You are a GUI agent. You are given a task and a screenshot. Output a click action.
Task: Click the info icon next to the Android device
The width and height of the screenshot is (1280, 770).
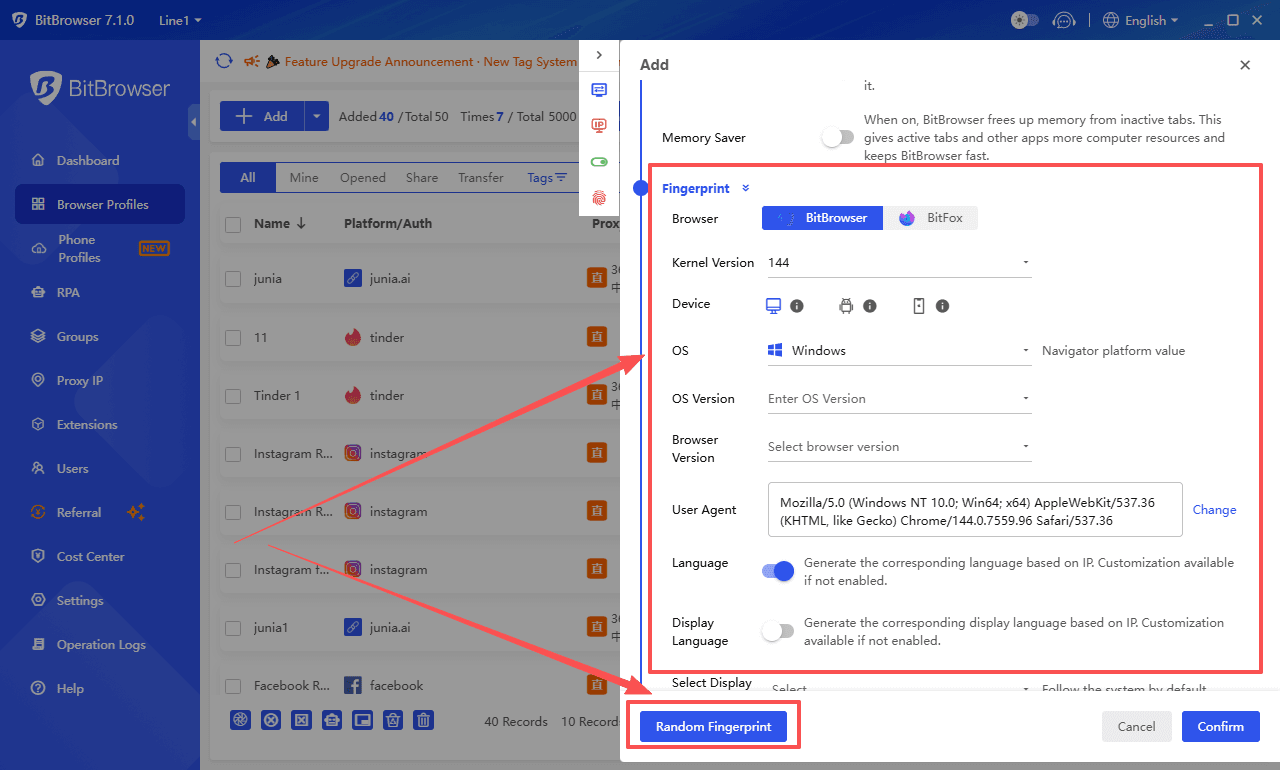[870, 306]
